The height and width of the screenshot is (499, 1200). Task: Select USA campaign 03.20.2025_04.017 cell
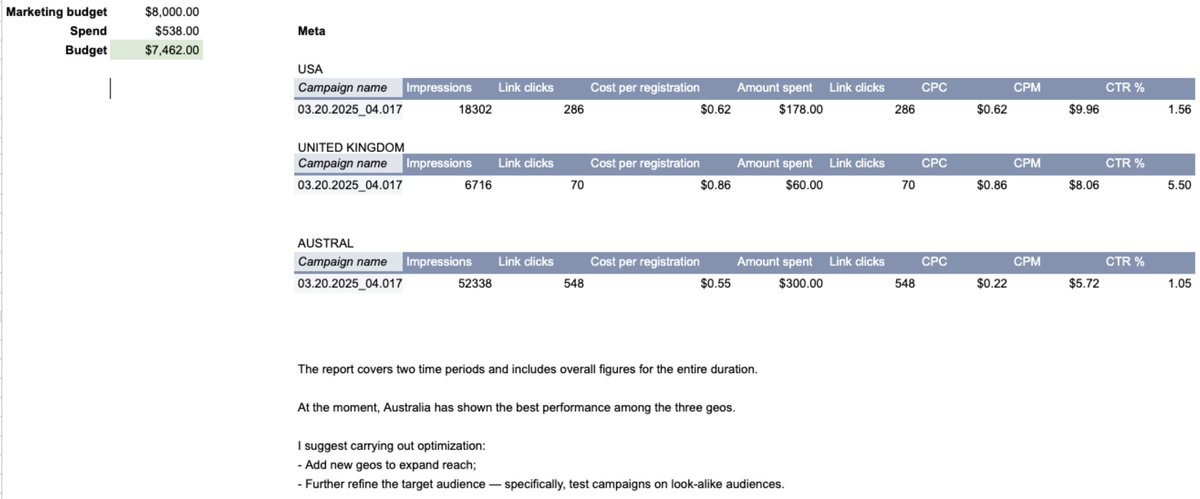(x=350, y=109)
